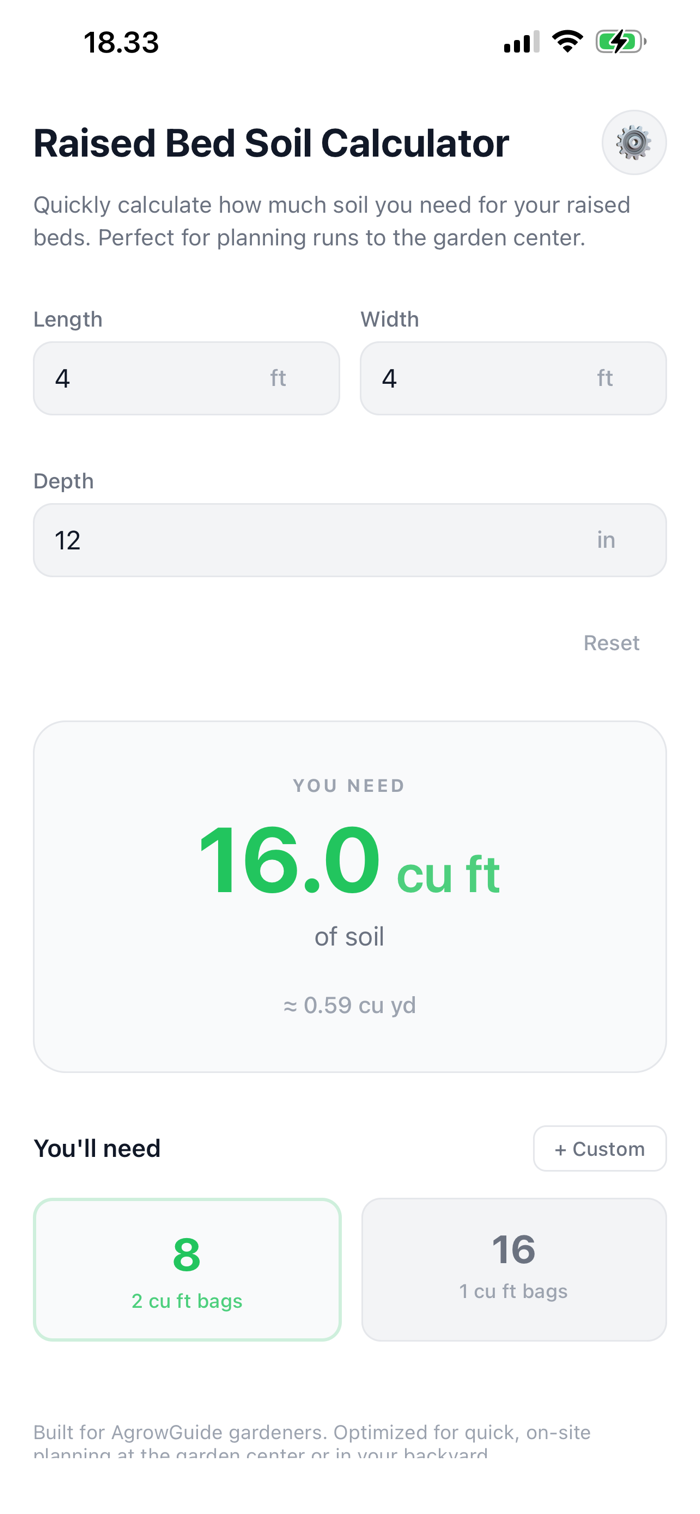Tap the "You'll need" heading
This screenshot has height=1514, width=700.
pyautogui.click(x=97, y=1149)
